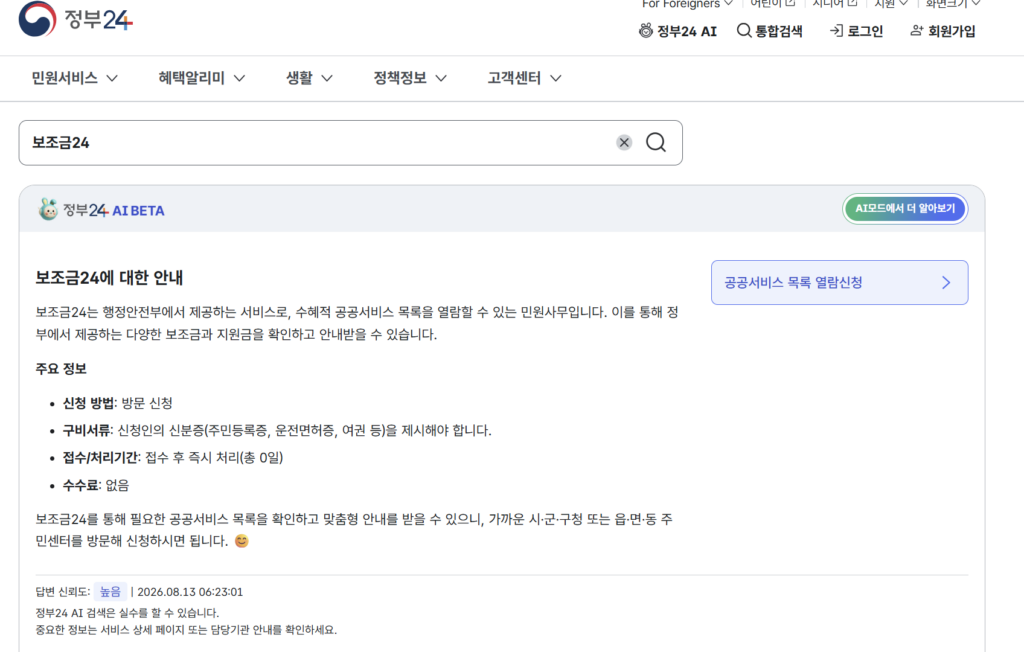Click the smiling emoji after 됩니다

tap(242, 541)
